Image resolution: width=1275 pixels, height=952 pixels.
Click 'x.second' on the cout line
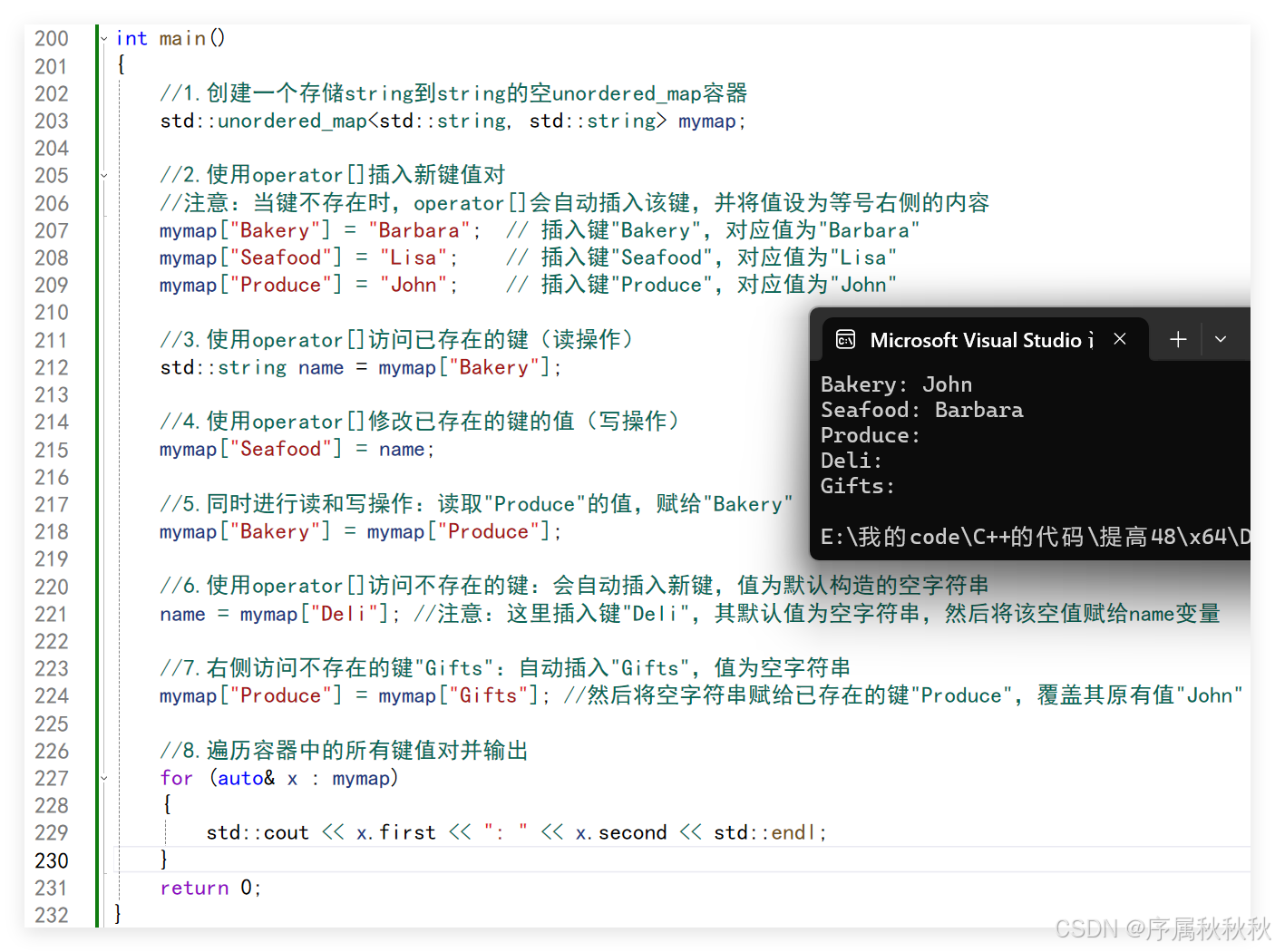click(x=621, y=832)
